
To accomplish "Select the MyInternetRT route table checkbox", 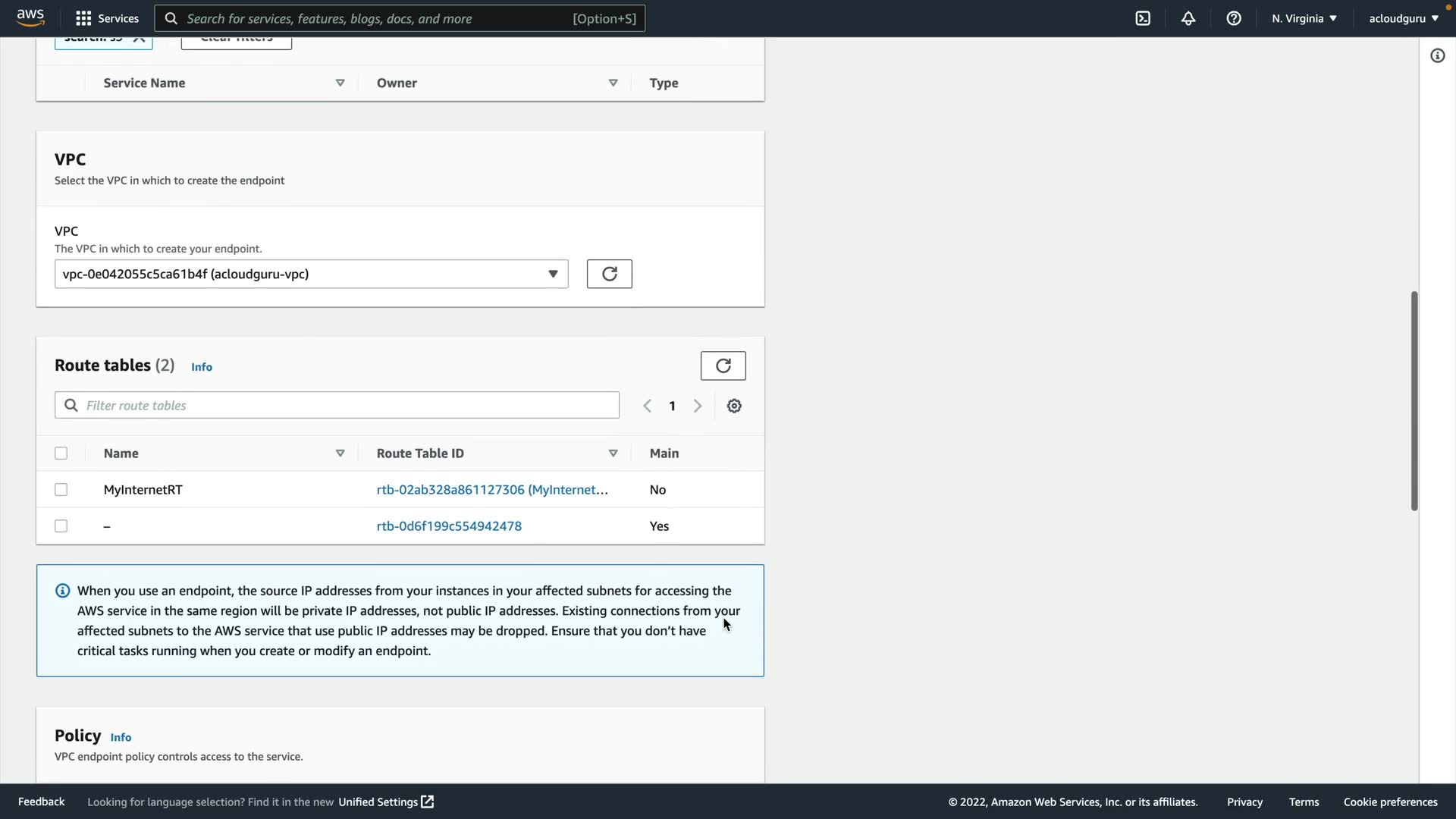I will (61, 490).
